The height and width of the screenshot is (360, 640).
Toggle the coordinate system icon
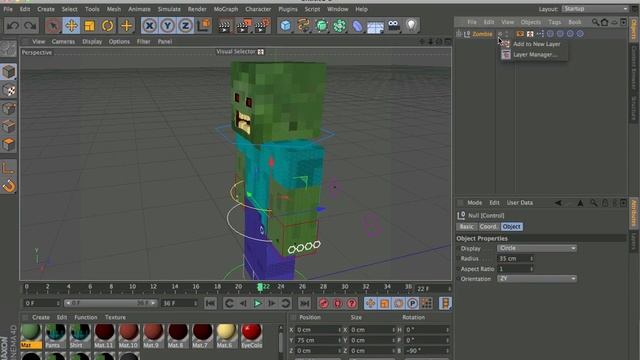204,26
